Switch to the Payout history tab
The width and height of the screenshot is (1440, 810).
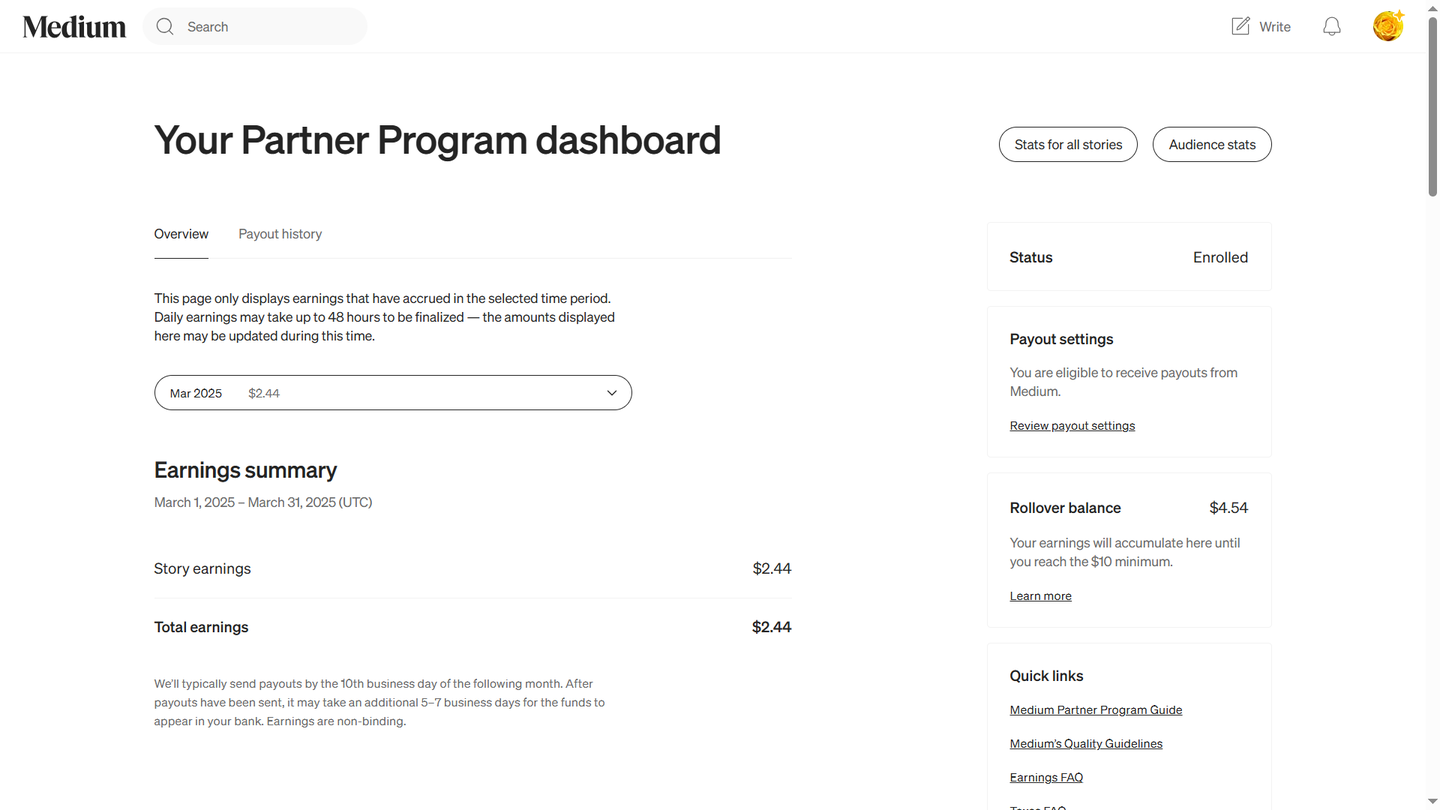pos(280,234)
